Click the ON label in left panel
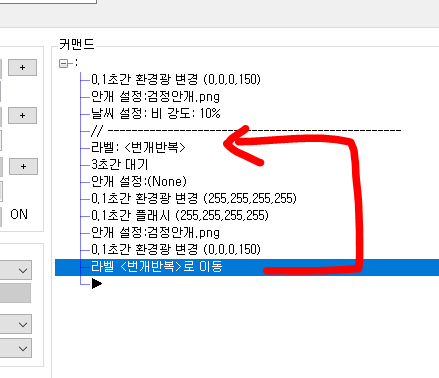The width and height of the screenshot is (439, 378). coord(19,214)
